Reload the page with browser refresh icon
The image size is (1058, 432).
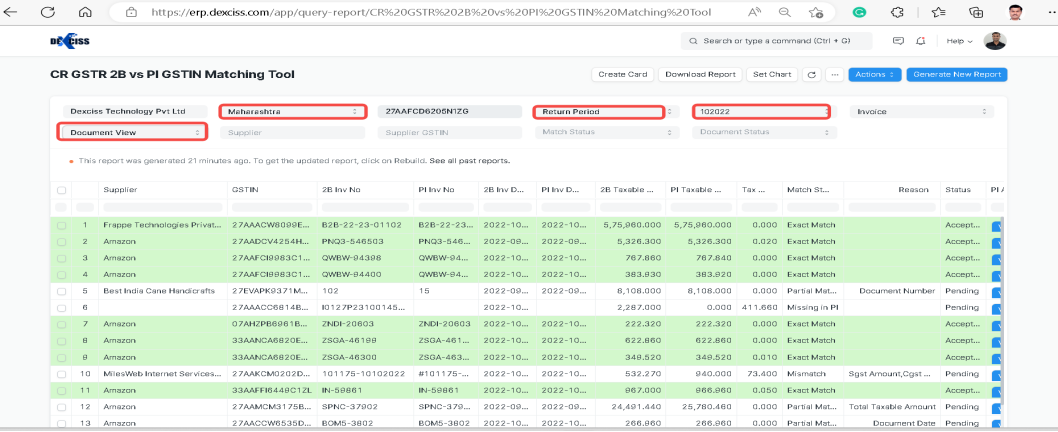click(x=51, y=12)
